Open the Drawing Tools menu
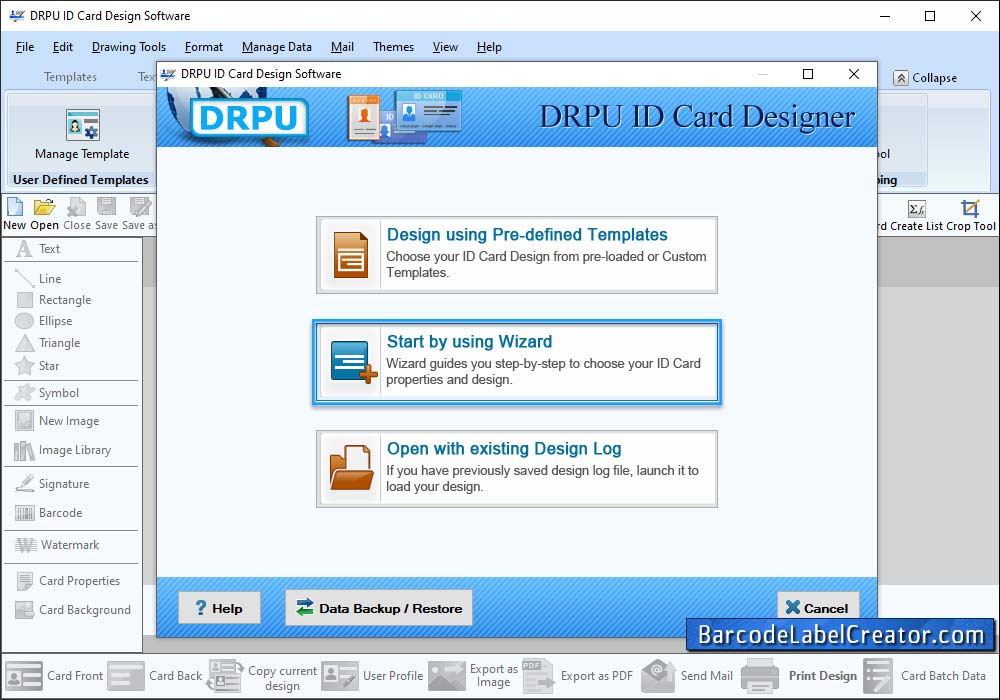 (128, 47)
